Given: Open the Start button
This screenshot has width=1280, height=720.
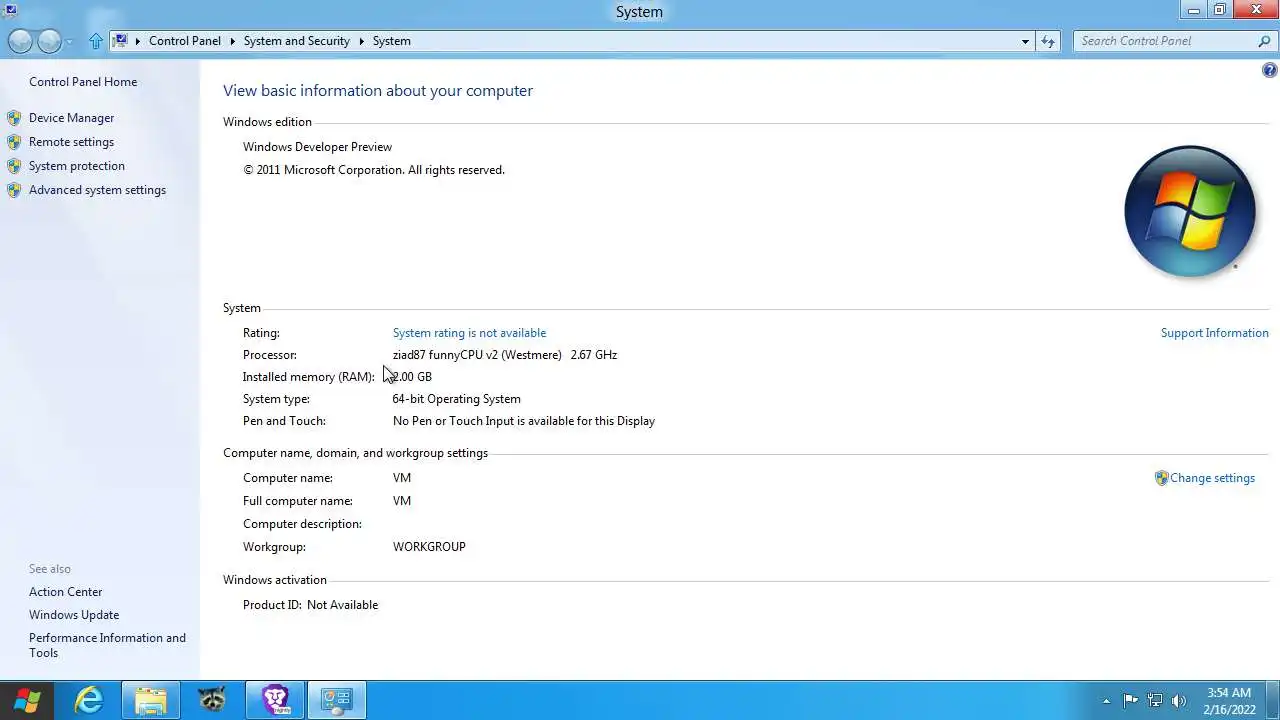Looking at the screenshot, I should (27, 700).
